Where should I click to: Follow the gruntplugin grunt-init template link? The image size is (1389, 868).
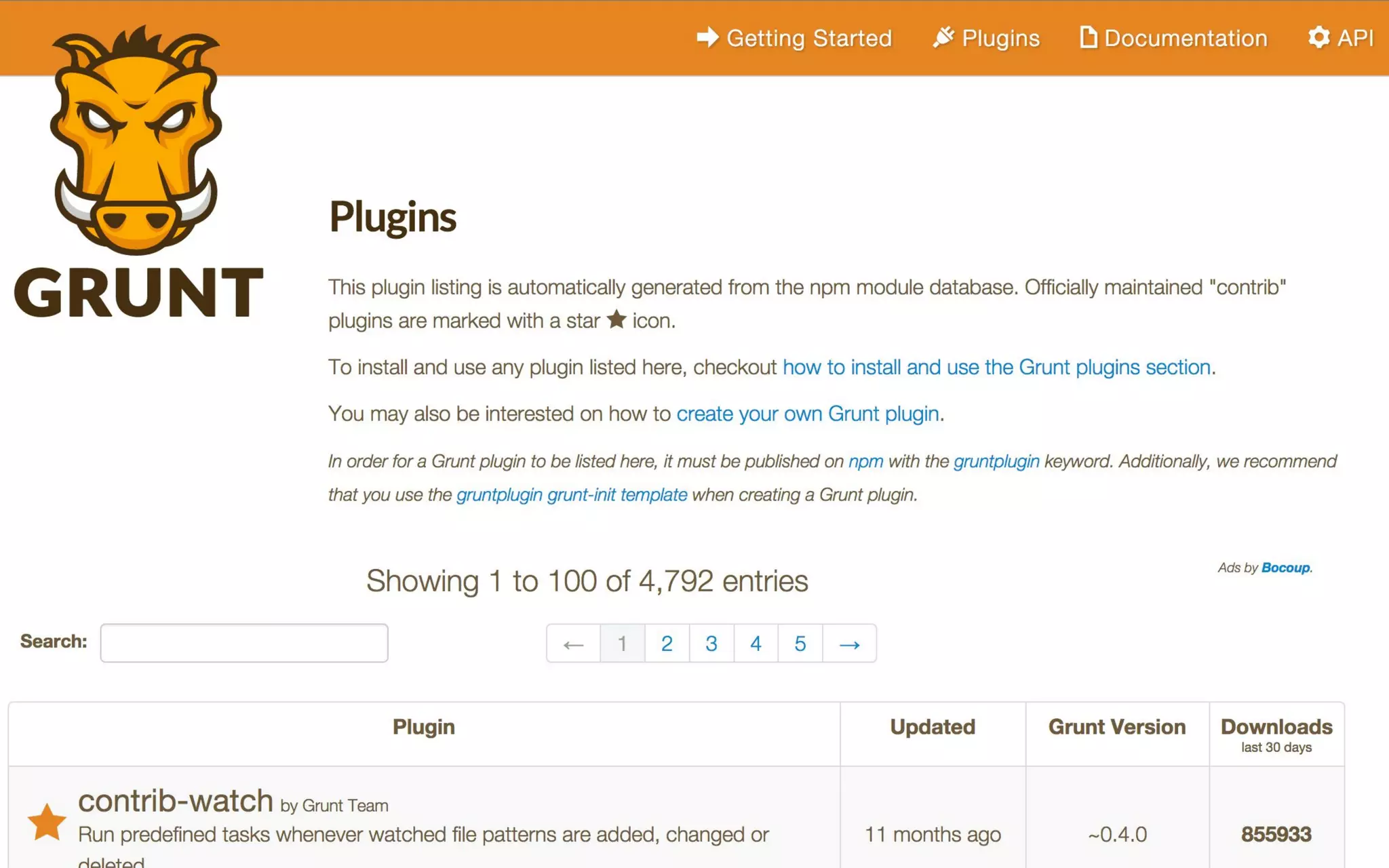tap(571, 495)
